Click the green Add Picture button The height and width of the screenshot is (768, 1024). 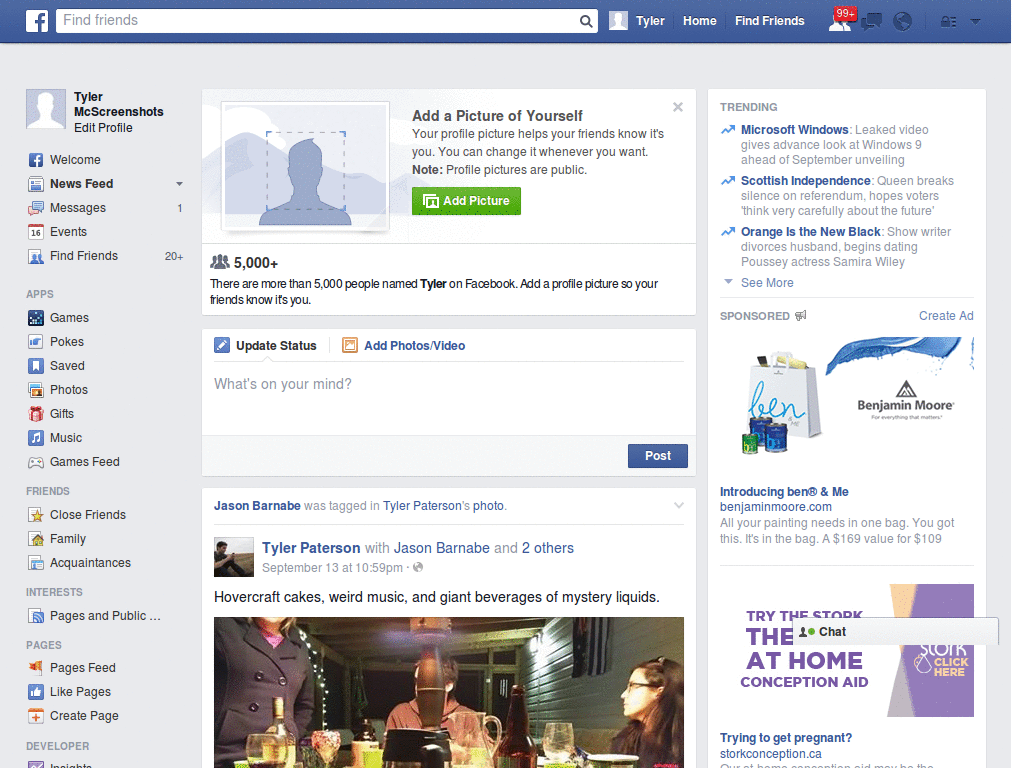click(x=466, y=201)
